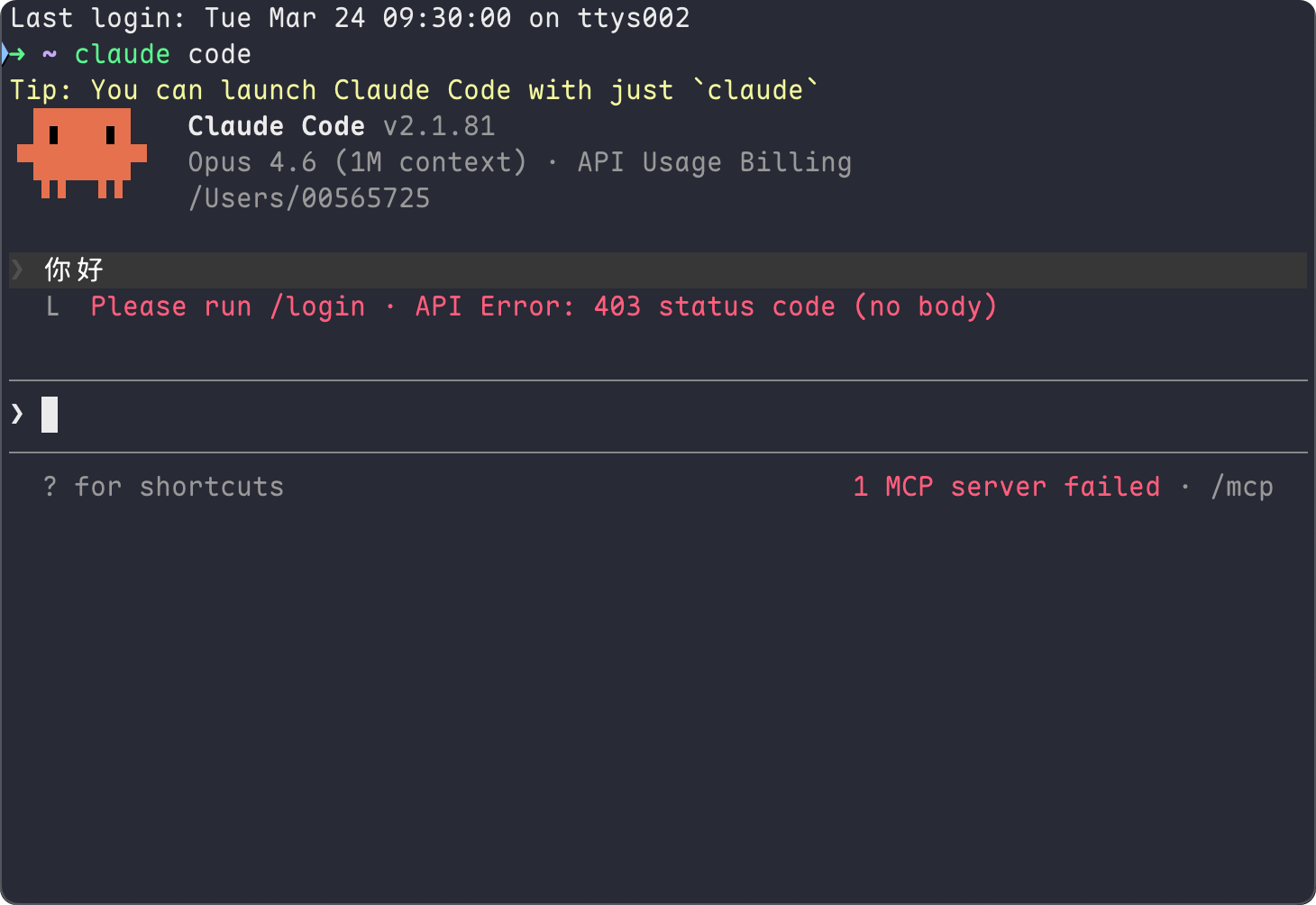Screen dimensions: 1316x905
Task: Click the yellow Tip line about launching claude
Action: pyautogui.click(x=415, y=90)
